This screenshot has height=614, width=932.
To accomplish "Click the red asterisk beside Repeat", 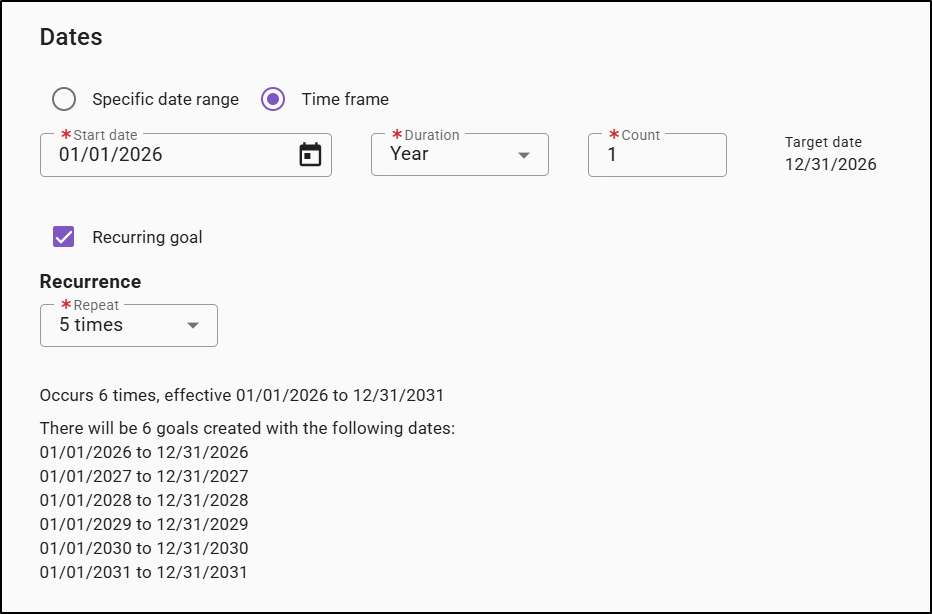I will (x=66, y=305).
